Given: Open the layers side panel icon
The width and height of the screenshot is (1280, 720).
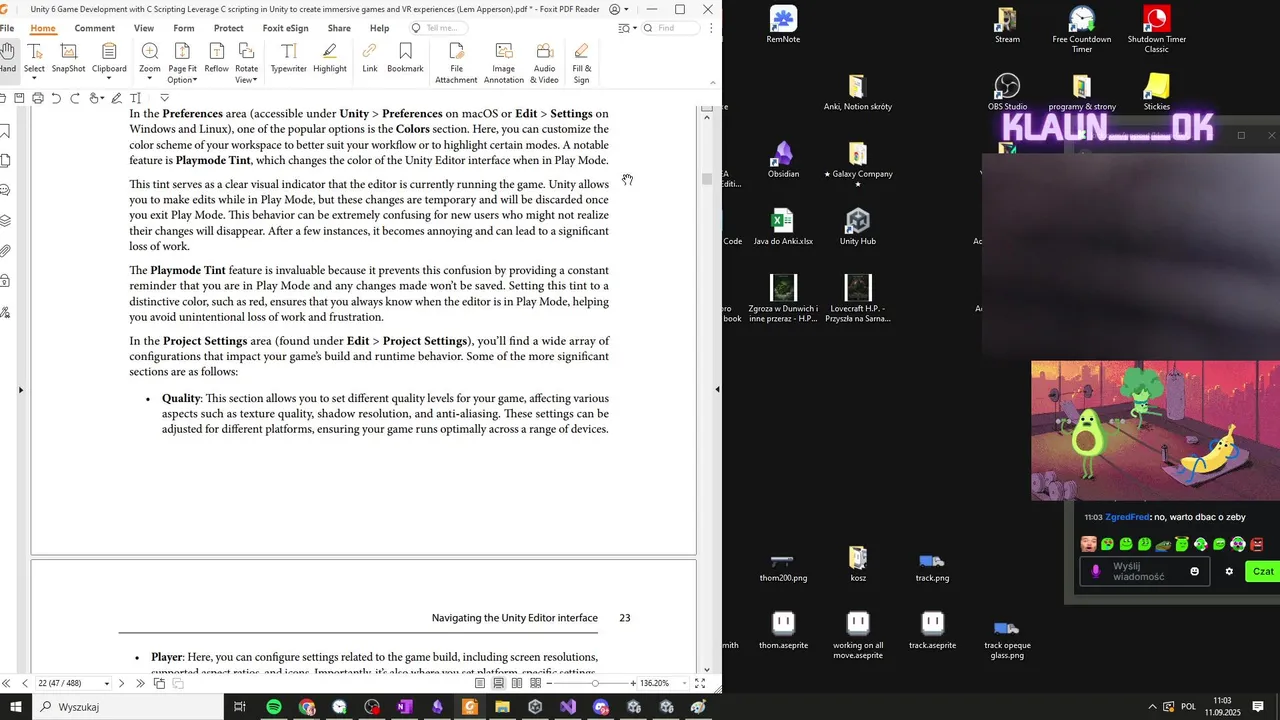Looking at the screenshot, I should (5, 220).
